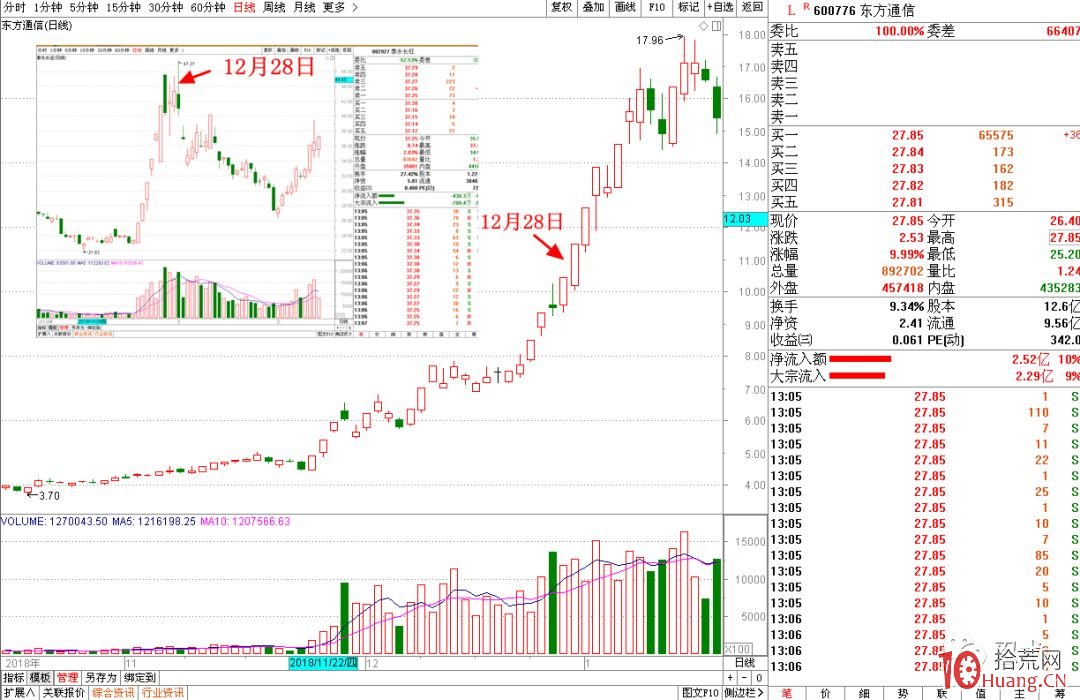Click the 买一 bid price 27.85
The height and width of the screenshot is (700, 1080).
click(x=908, y=136)
